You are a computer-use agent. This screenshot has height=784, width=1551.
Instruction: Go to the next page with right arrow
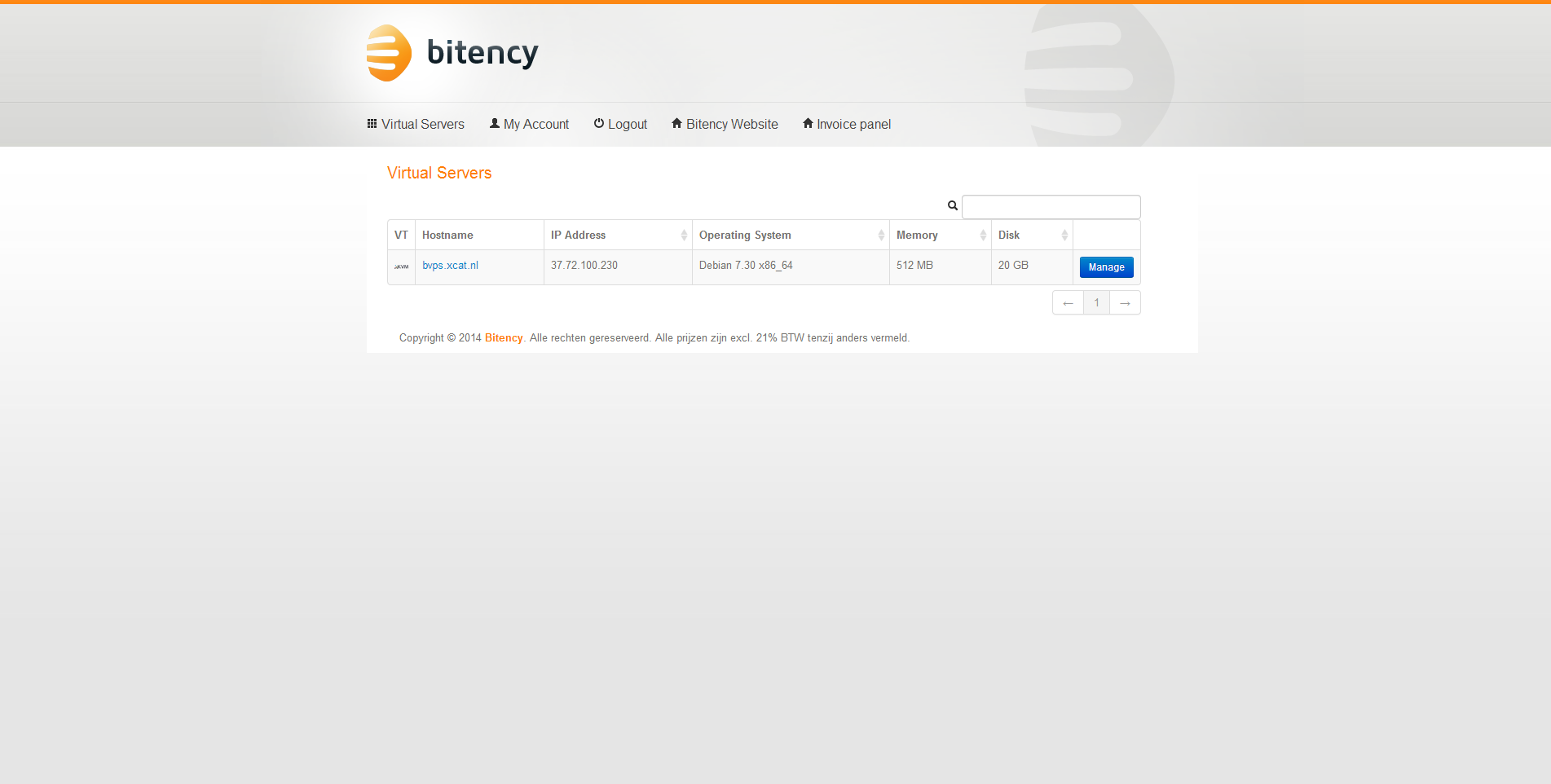click(x=1125, y=303)
